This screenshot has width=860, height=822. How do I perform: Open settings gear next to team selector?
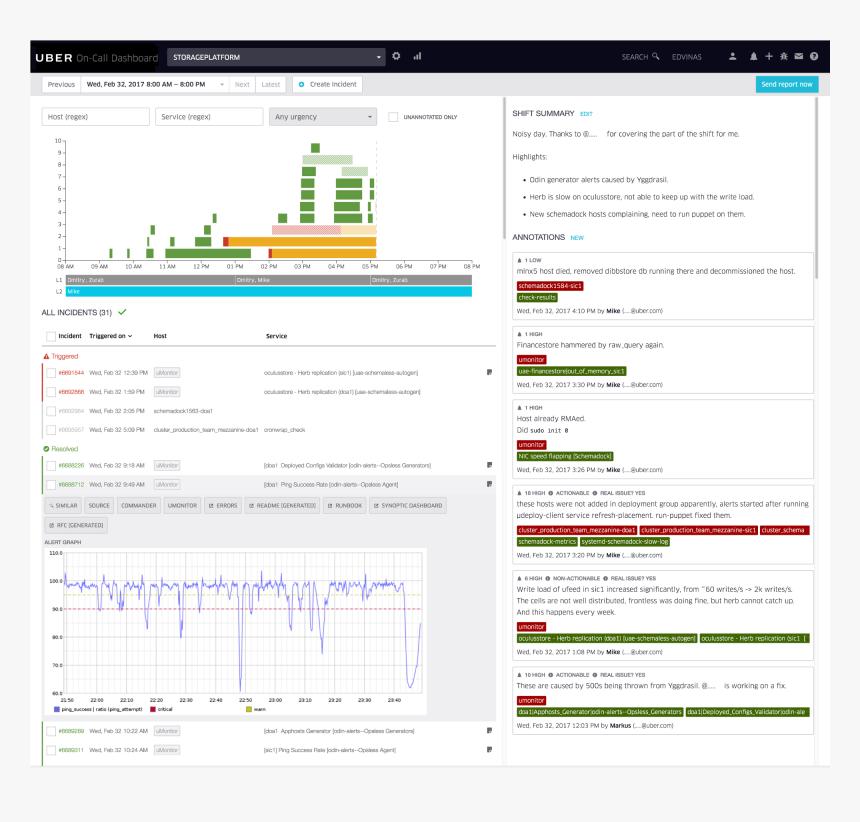[x=396, y=56]
